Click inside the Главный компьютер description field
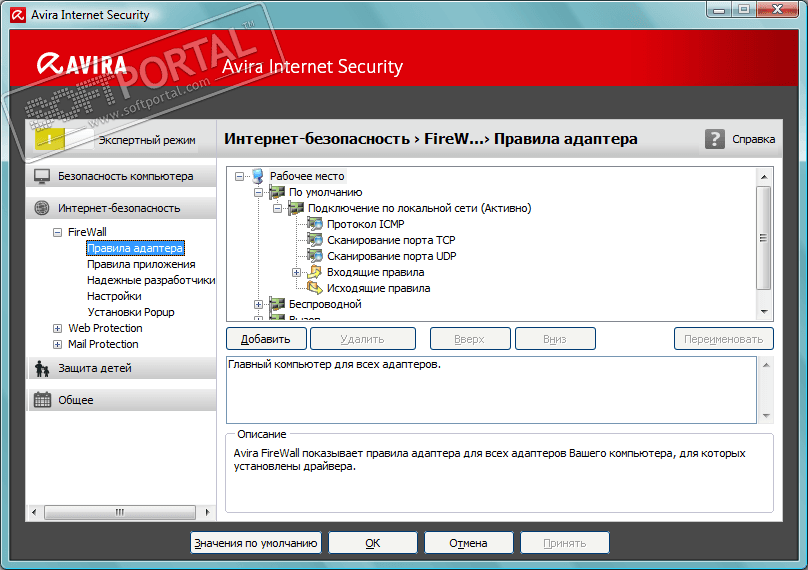The image size is (808, 570). tap(492, 390)
